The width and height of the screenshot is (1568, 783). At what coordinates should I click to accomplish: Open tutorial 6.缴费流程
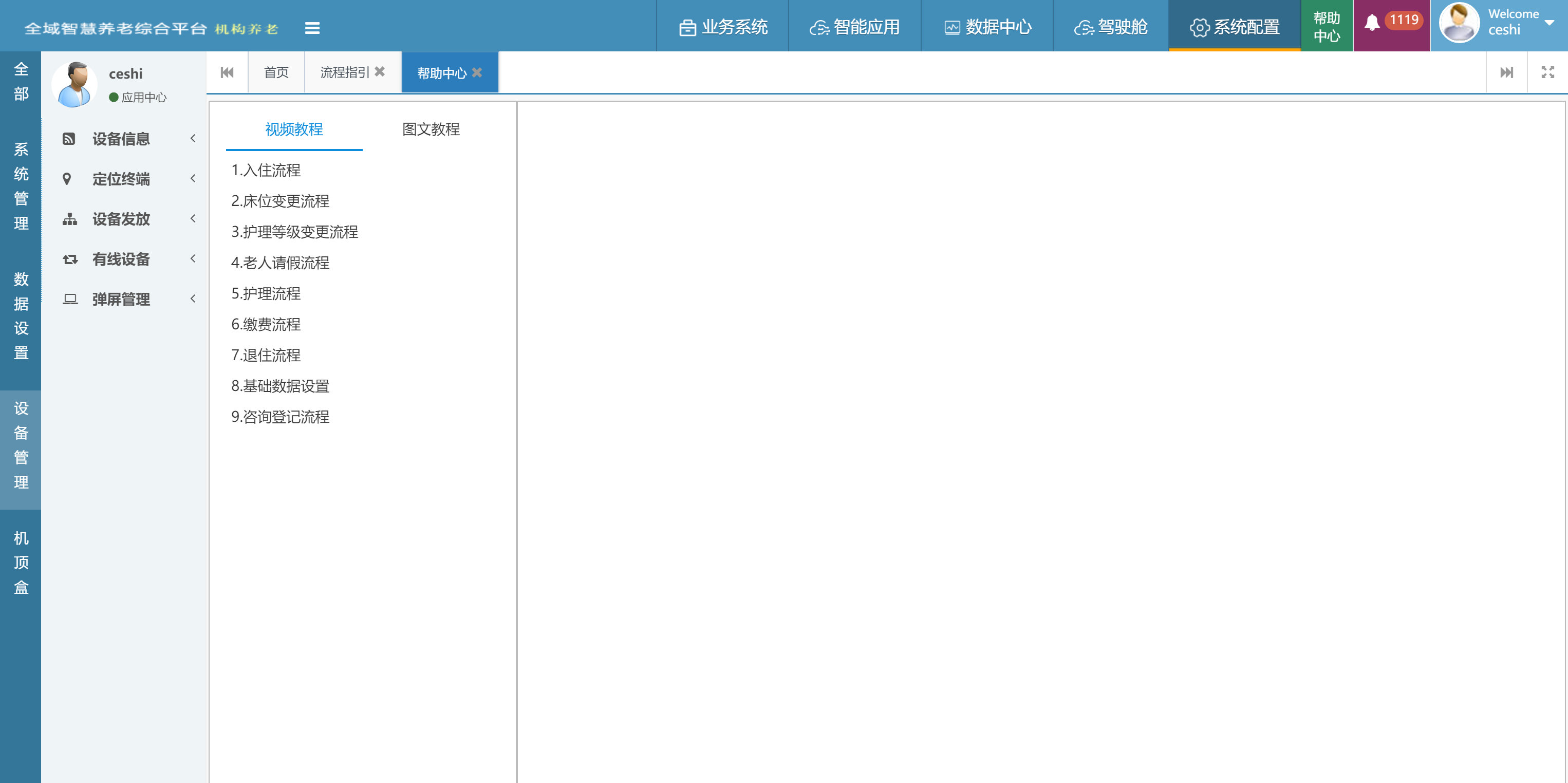click(x=266, y=325)
